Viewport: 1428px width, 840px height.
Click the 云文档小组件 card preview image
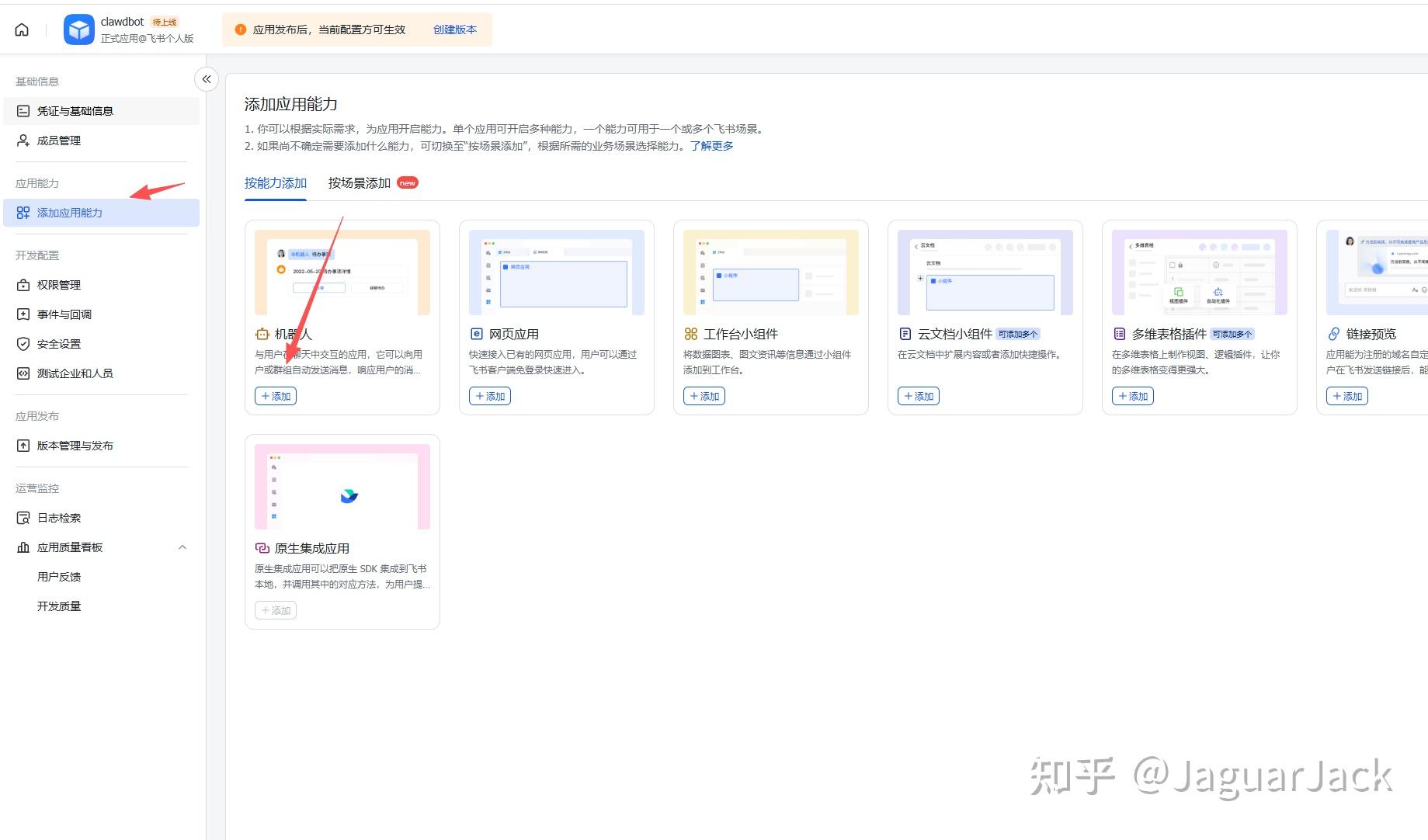(x=985, y=272)
